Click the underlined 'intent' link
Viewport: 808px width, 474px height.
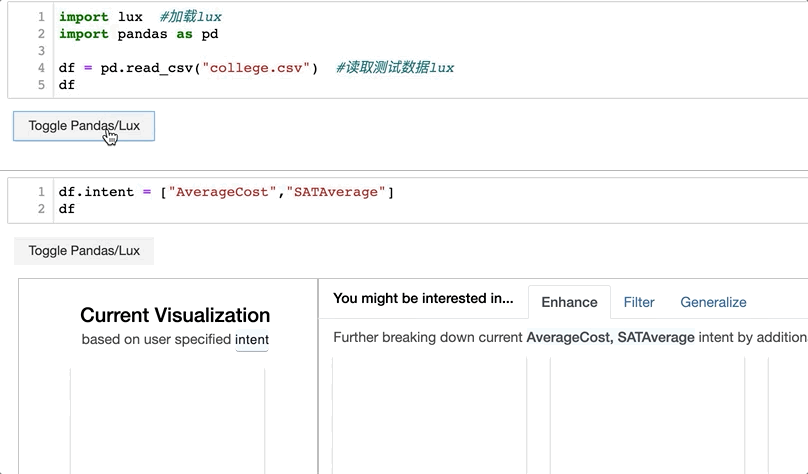[252, 340]
